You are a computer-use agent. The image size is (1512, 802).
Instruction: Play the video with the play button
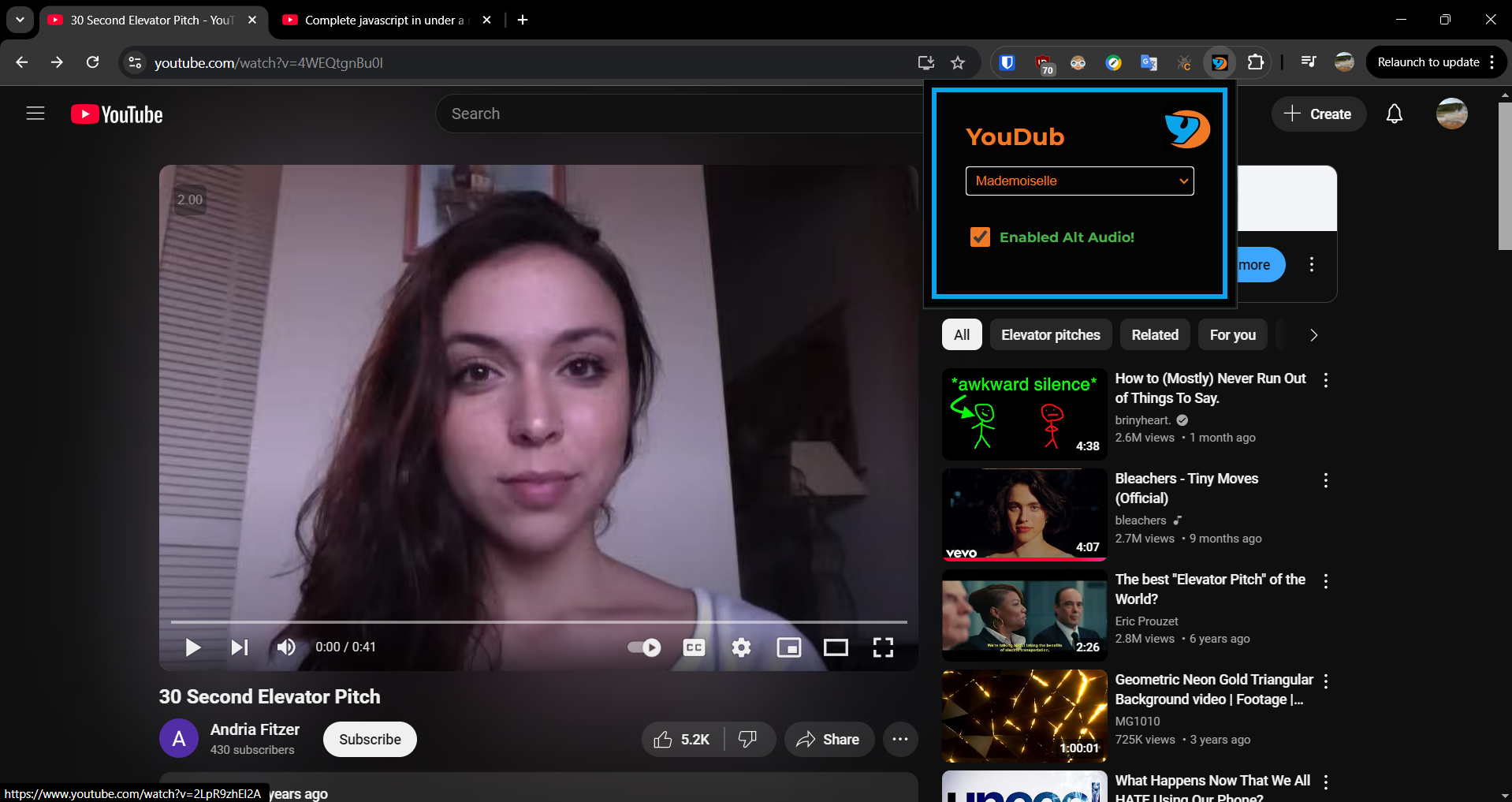click(192, 647)
